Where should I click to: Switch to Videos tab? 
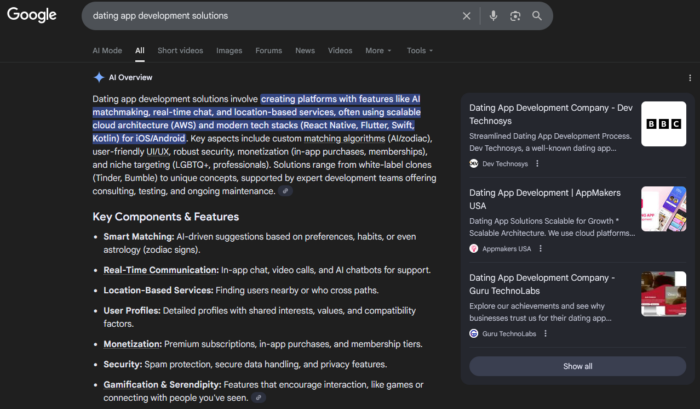coord(340,50)
